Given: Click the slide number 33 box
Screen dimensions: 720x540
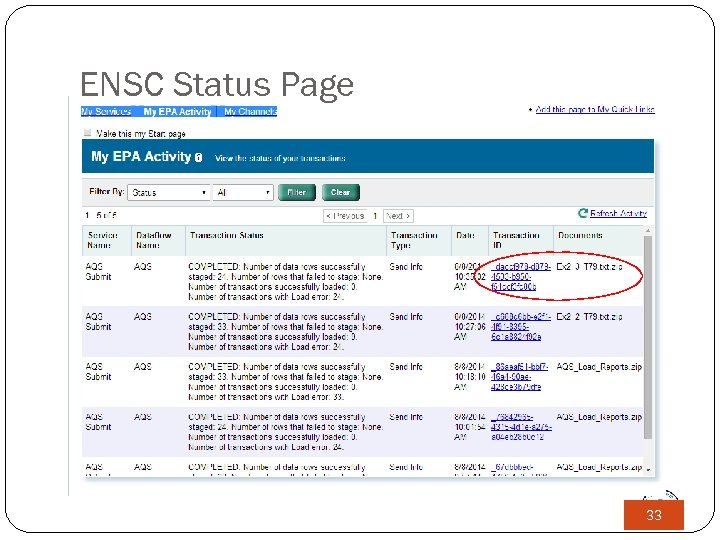Looking at the screenshot, I should click(x=653, y=515).
